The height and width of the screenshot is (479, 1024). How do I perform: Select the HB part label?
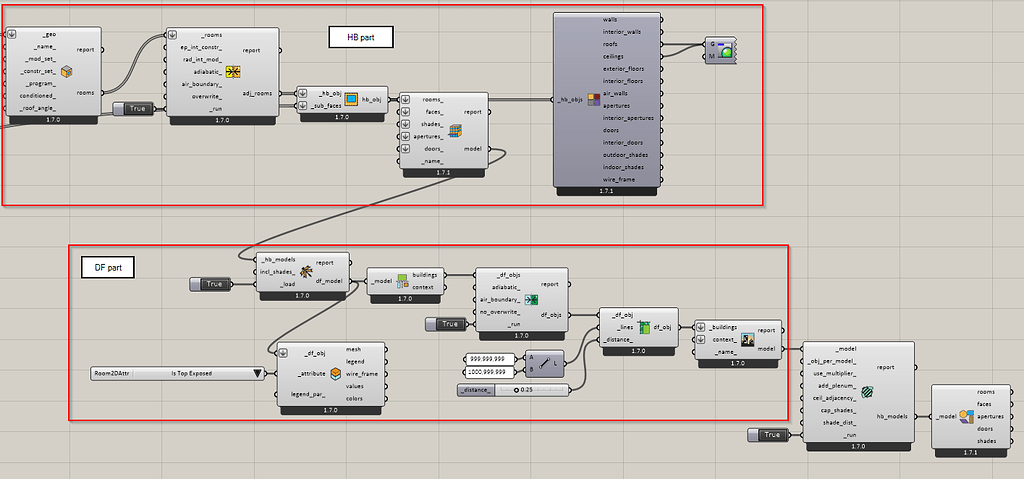(360, 38)
